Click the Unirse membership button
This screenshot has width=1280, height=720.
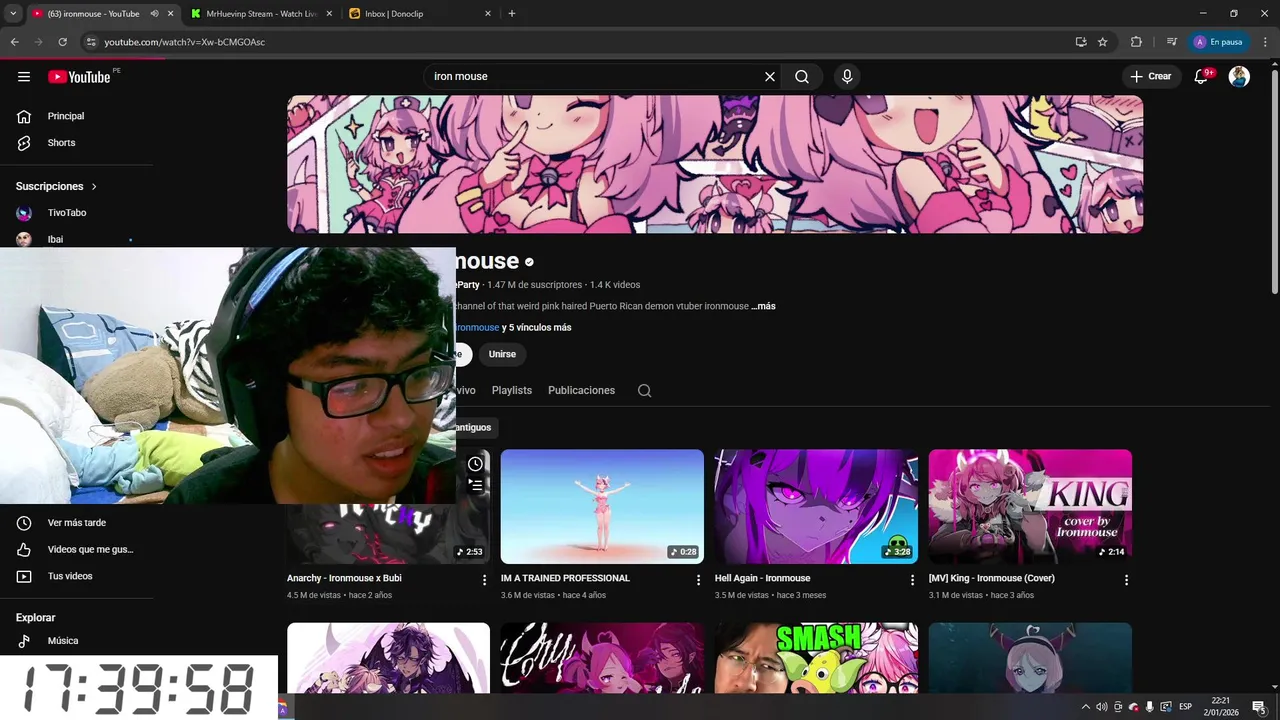502,354
